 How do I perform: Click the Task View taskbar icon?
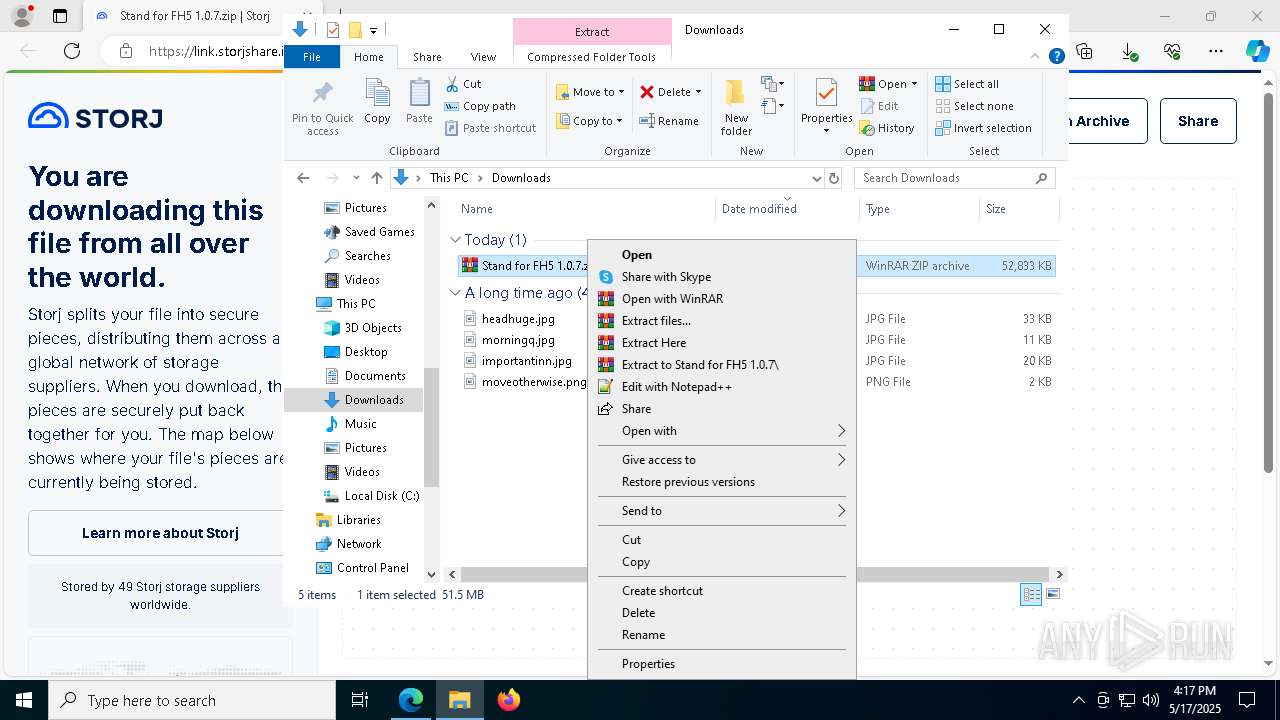[360, 700]
